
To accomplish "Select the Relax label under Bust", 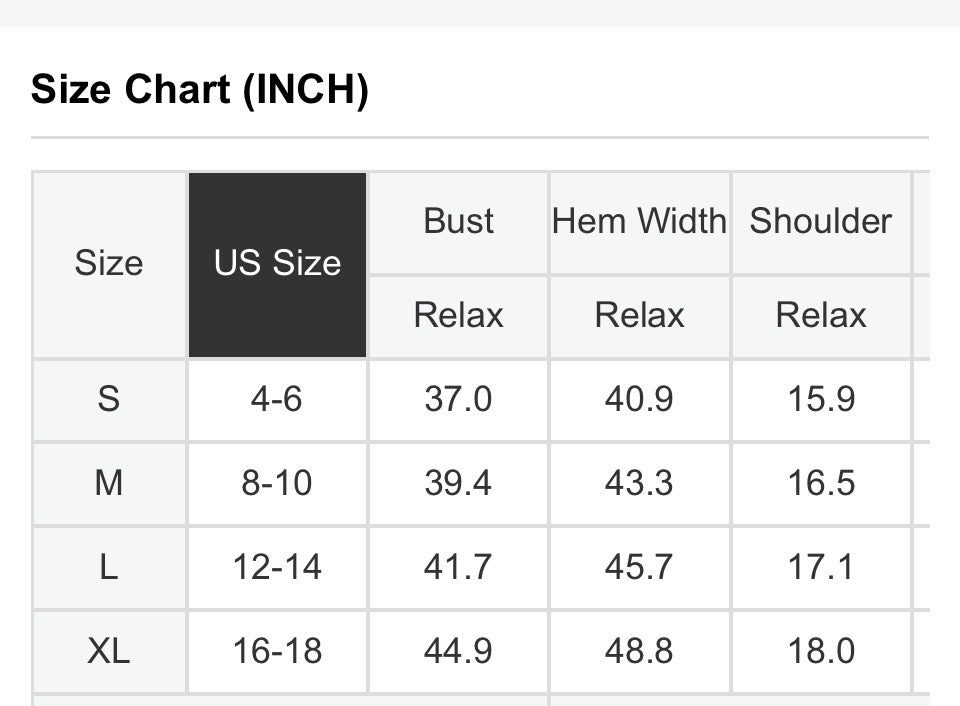I will tap(458, 316).
